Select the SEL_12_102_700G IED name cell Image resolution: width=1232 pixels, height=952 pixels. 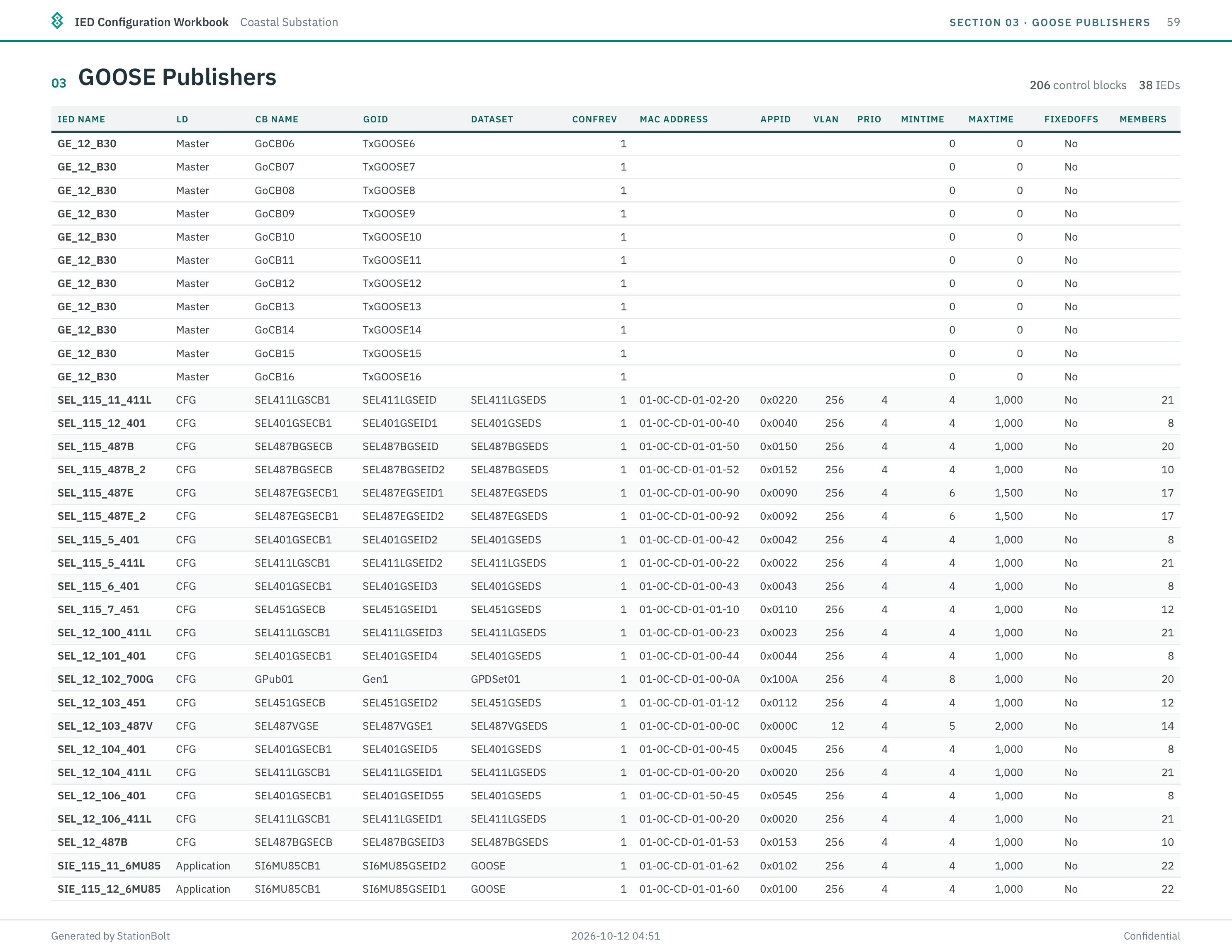click(x=105, y=679)
